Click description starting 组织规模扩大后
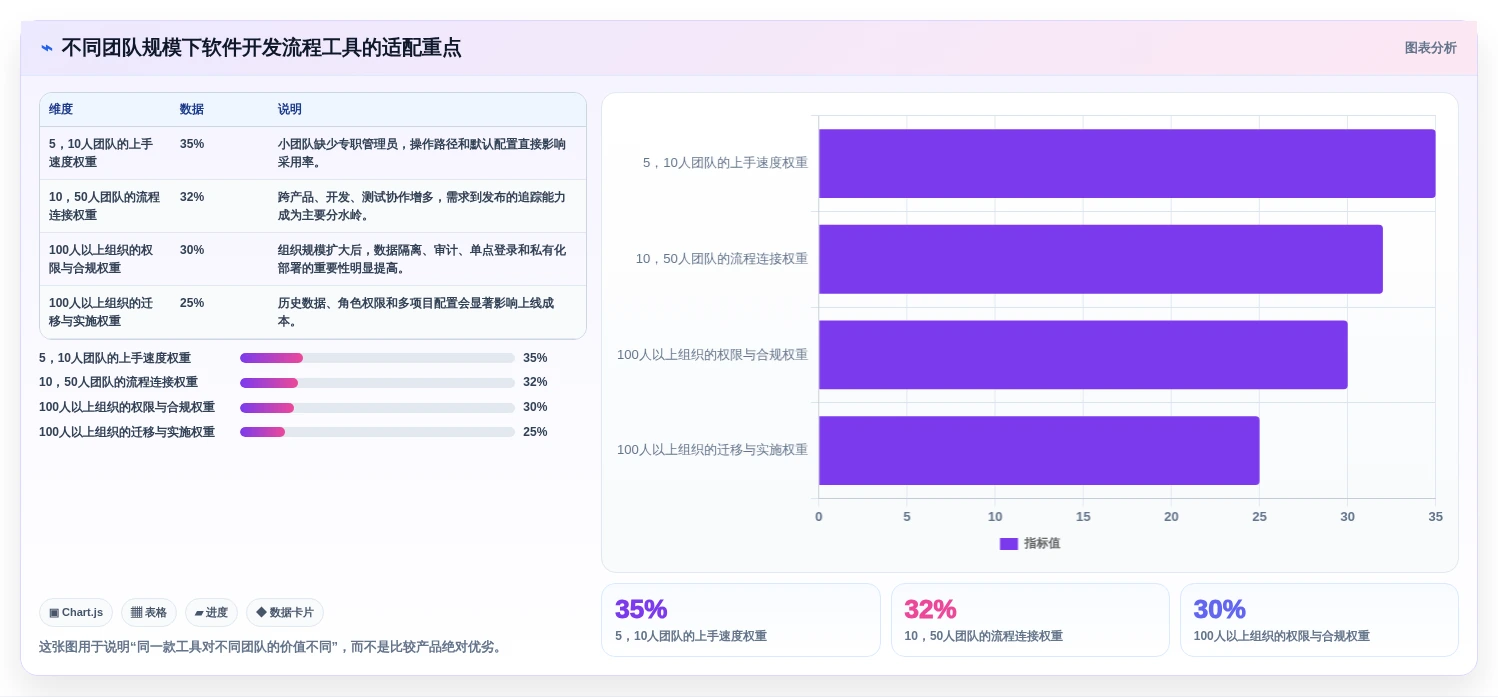Viewport: 1498px width, 697px height. coord(422,259)
